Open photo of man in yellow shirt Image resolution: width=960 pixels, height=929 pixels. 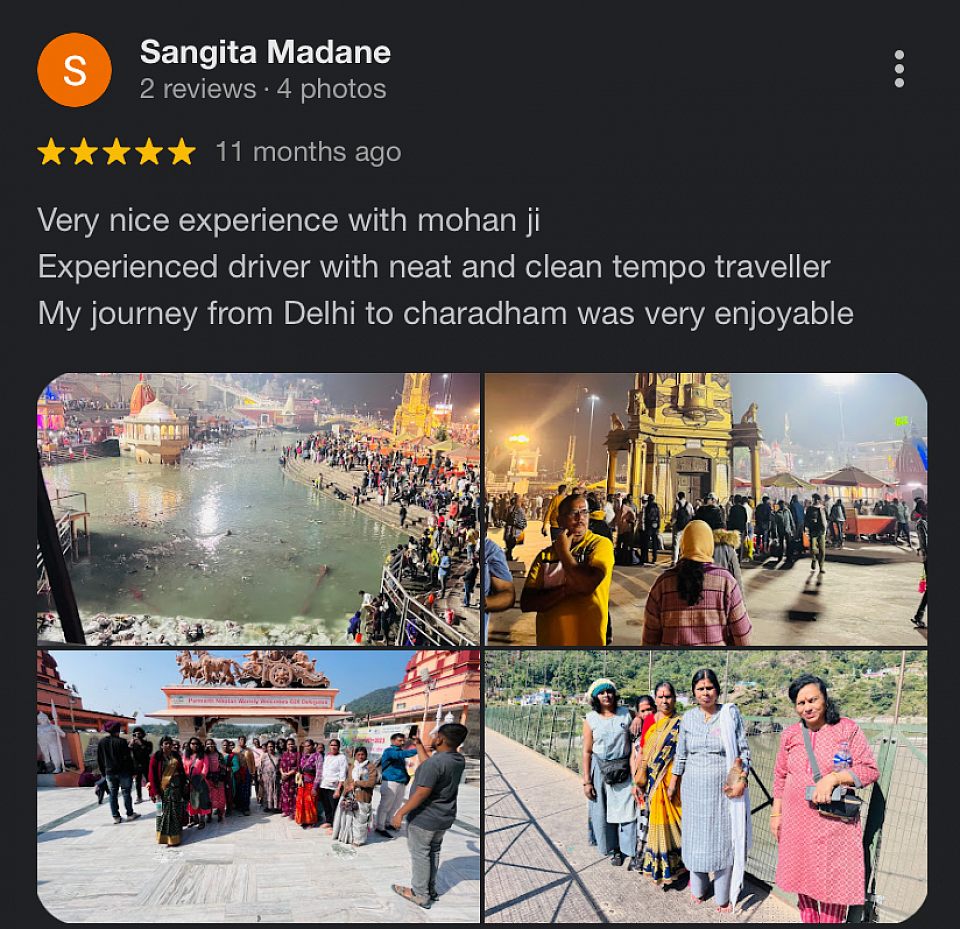click(x=706, y=509)
